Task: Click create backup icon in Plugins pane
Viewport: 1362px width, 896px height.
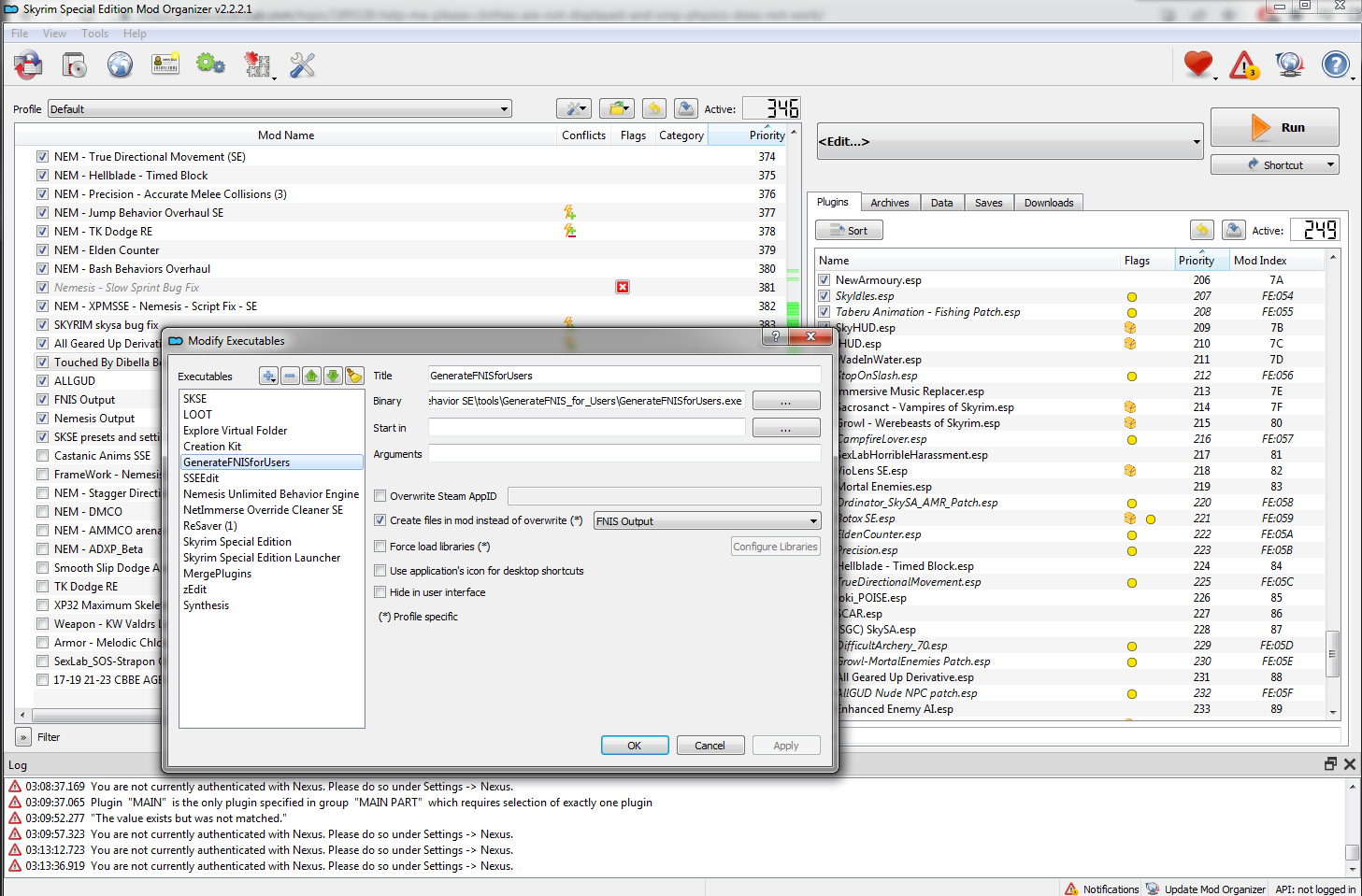Action: [x=1234, y=230]
